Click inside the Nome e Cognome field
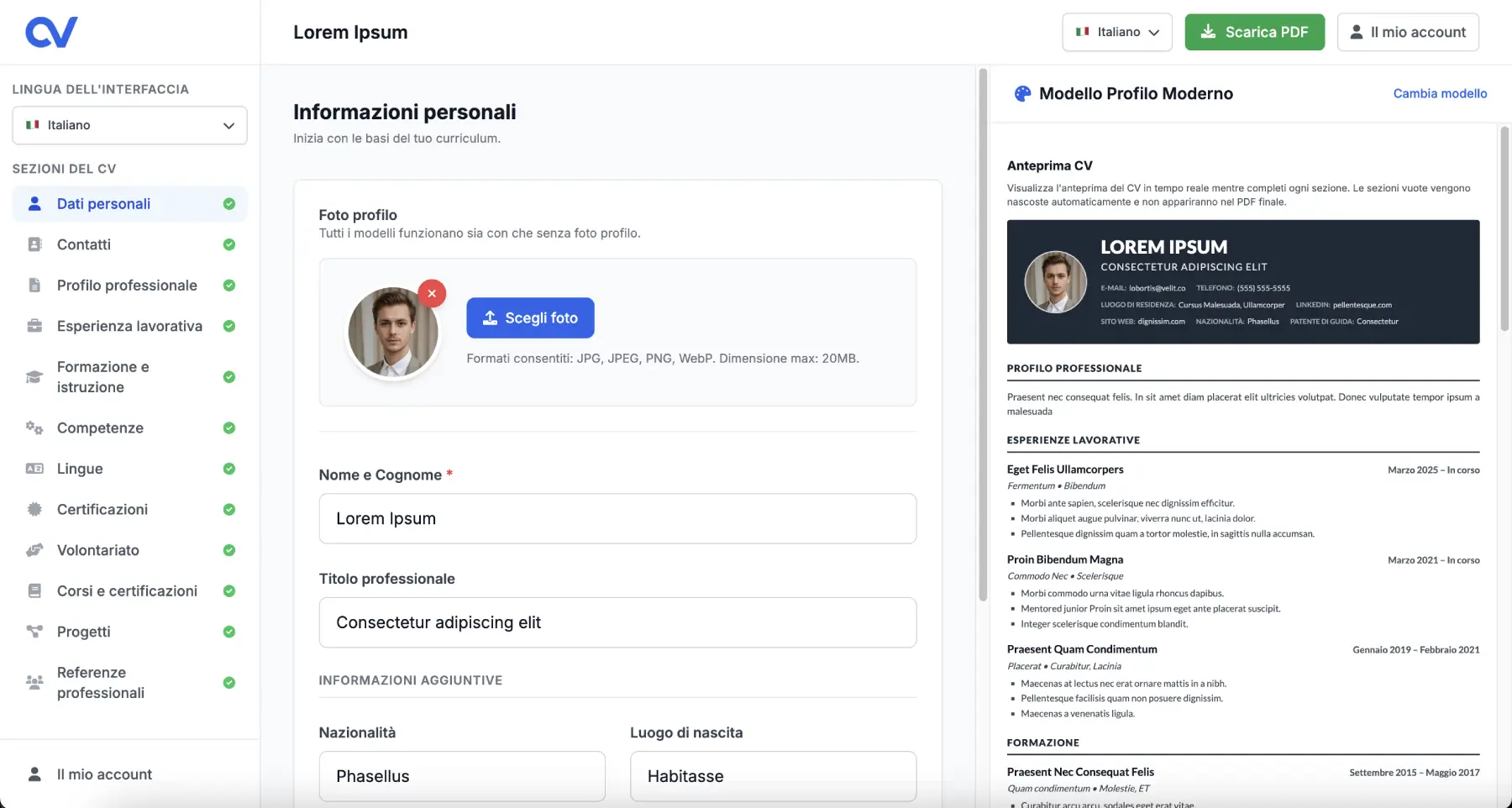Viewport: 1512px width, 808px height. [x=617, y=518]
